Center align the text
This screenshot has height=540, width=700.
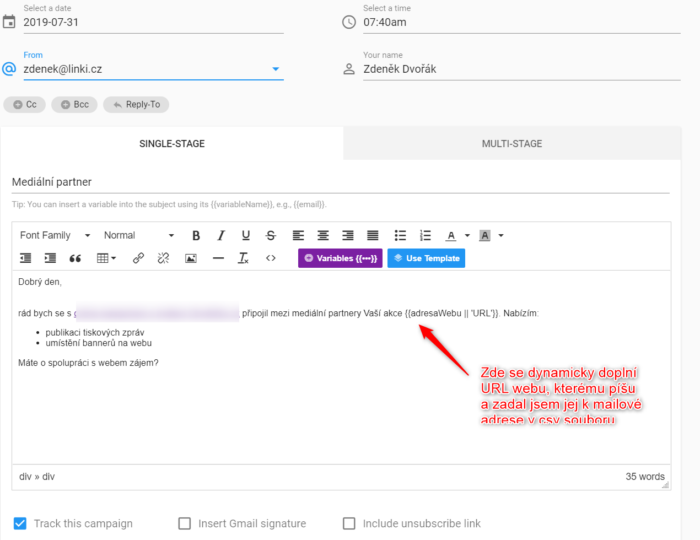(x=323, y=235)
